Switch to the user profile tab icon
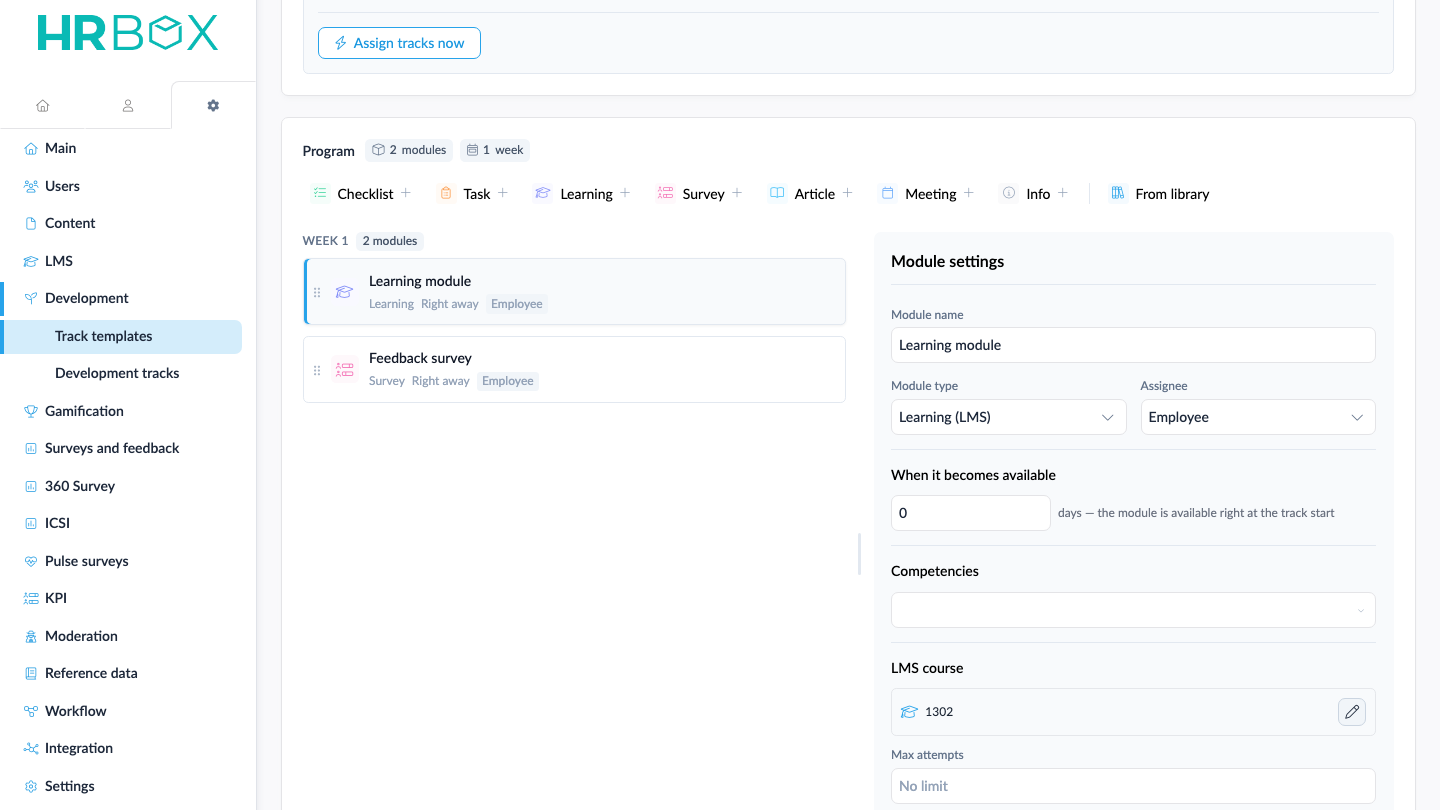Image resolution: width=1440 pixels, height=810 pixels. [x=128, y=105]
